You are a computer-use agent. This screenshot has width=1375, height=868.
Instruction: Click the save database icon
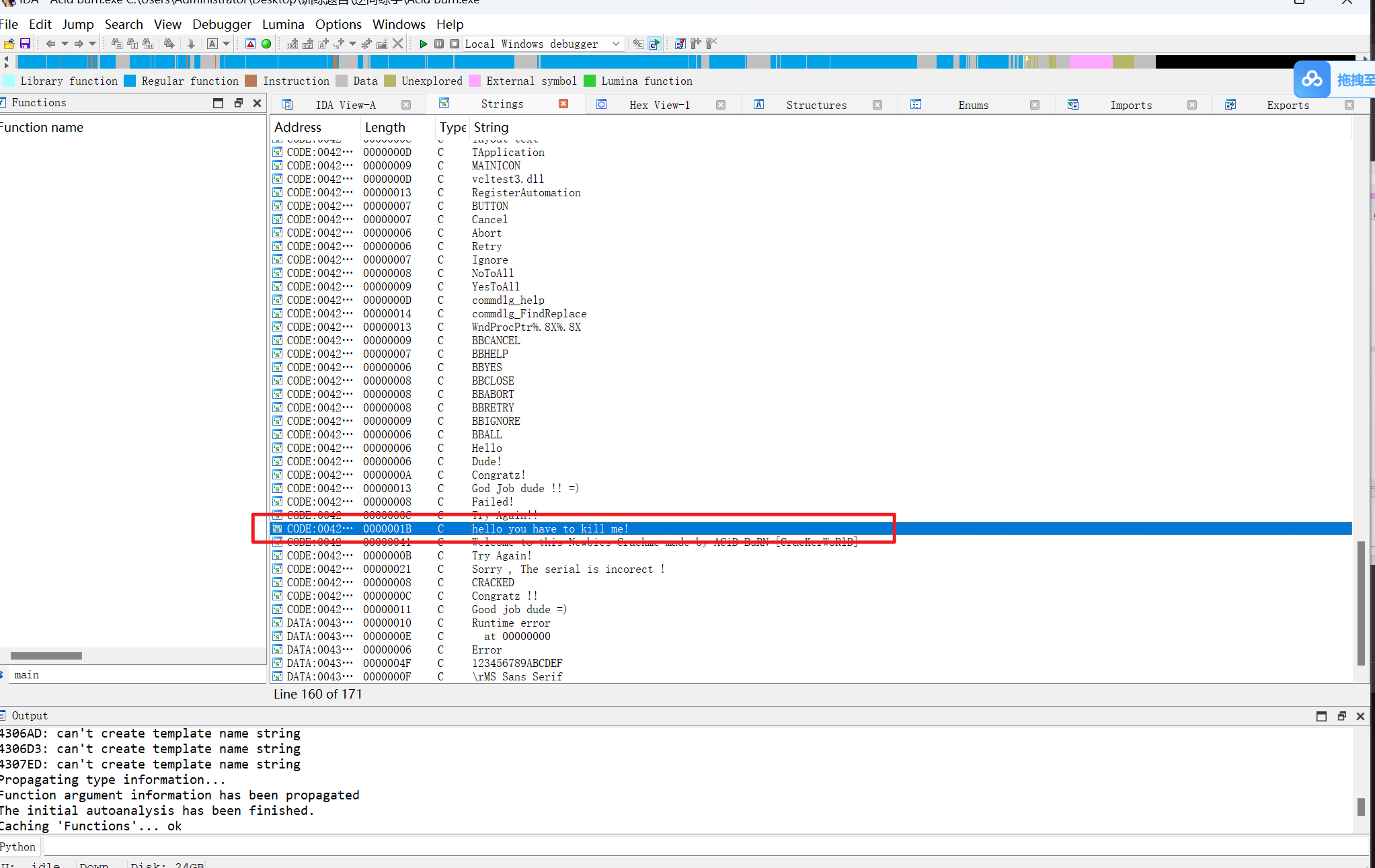pos(25,44)
